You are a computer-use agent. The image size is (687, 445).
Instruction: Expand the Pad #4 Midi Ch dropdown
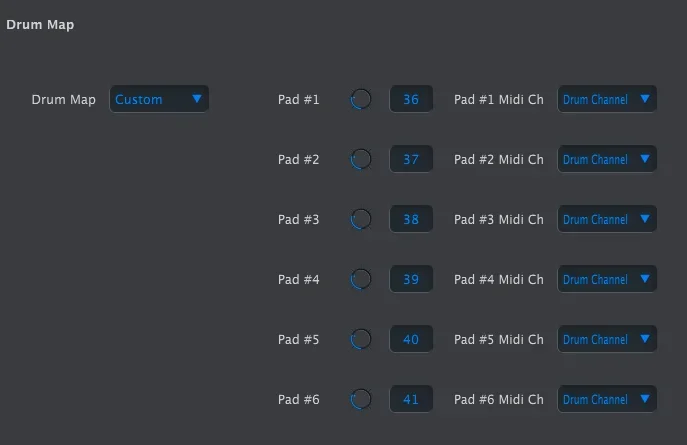[x=607, y=279]
